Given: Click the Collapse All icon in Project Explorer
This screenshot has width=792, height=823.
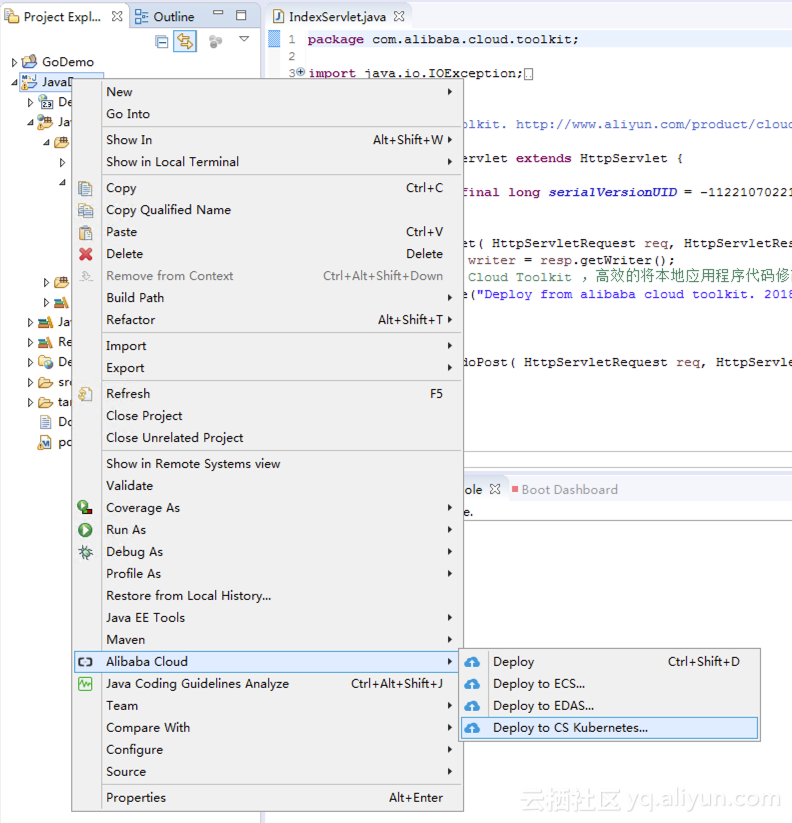Looking at the screenshot, I should point(162,41).
